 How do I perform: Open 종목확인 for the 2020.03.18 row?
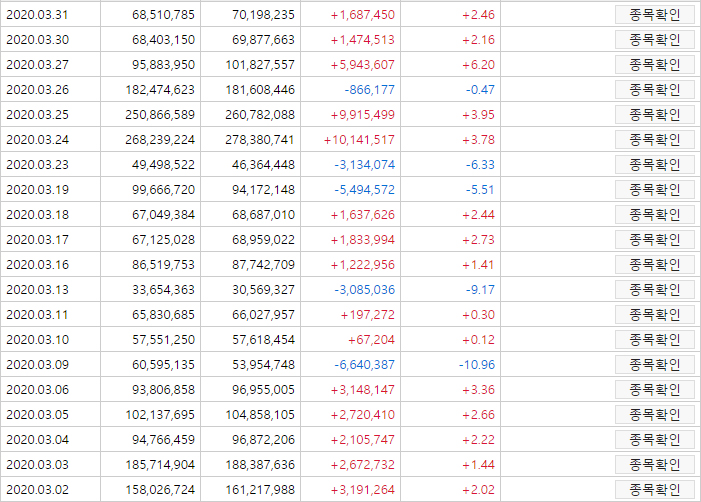(655, 215)
